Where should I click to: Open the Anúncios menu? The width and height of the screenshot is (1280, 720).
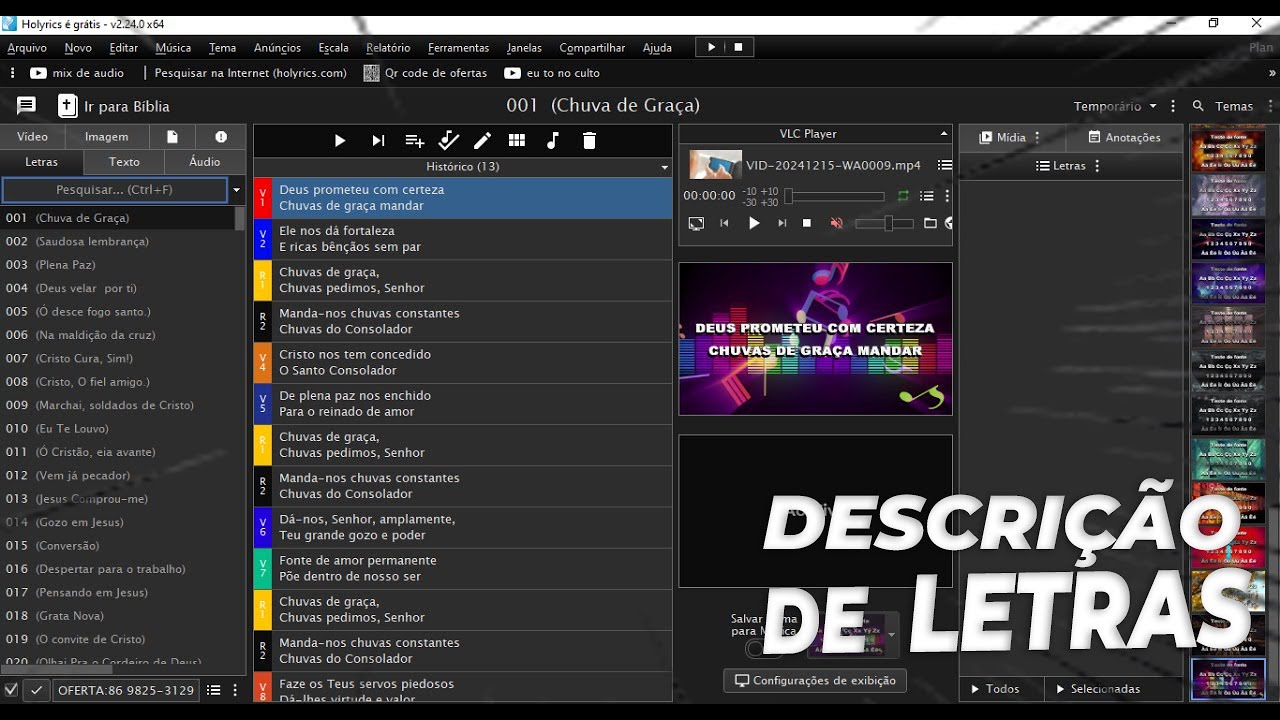(x=277, y=47)
